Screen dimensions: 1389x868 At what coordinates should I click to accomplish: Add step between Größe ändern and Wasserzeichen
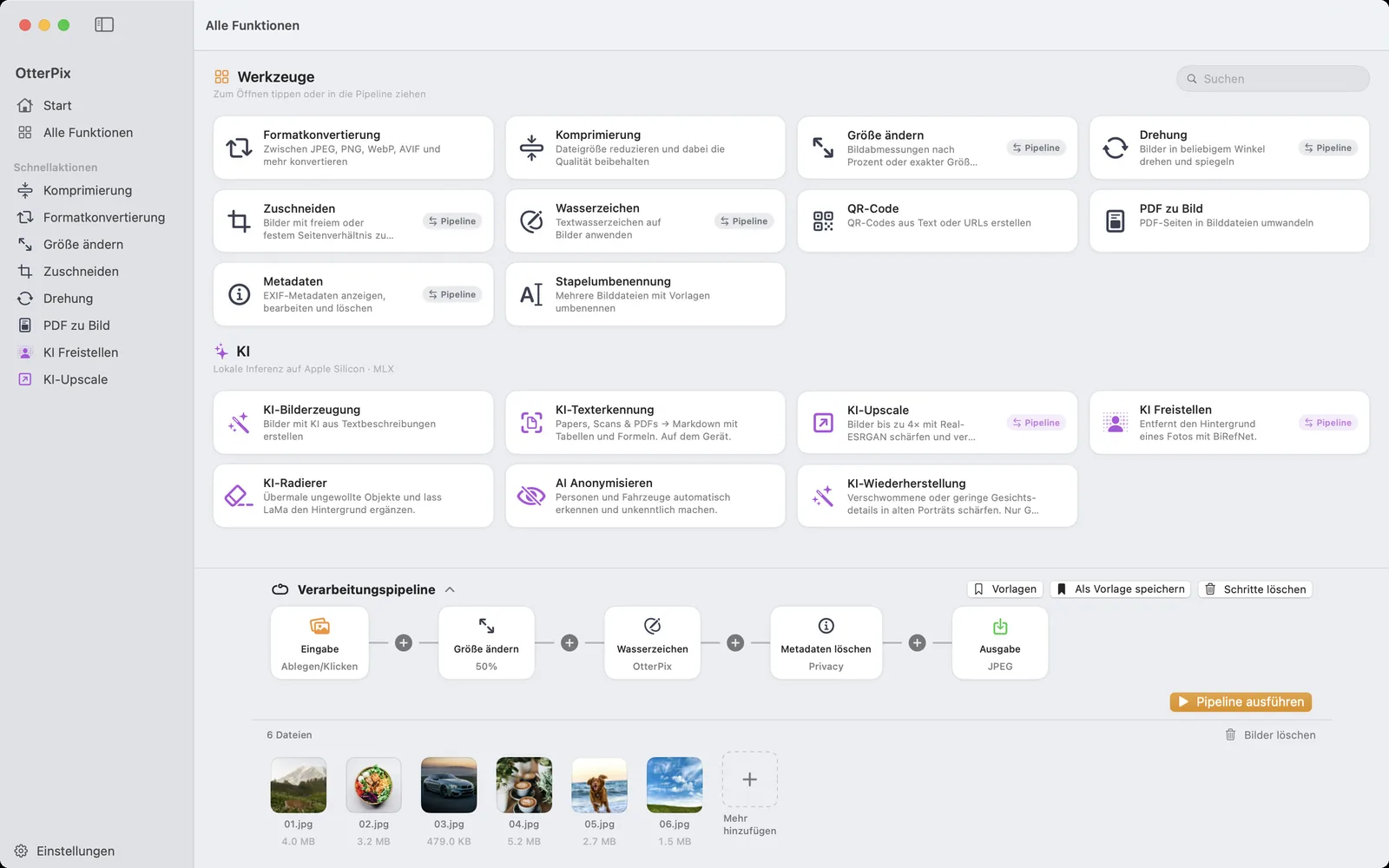[x=569, y=643]
